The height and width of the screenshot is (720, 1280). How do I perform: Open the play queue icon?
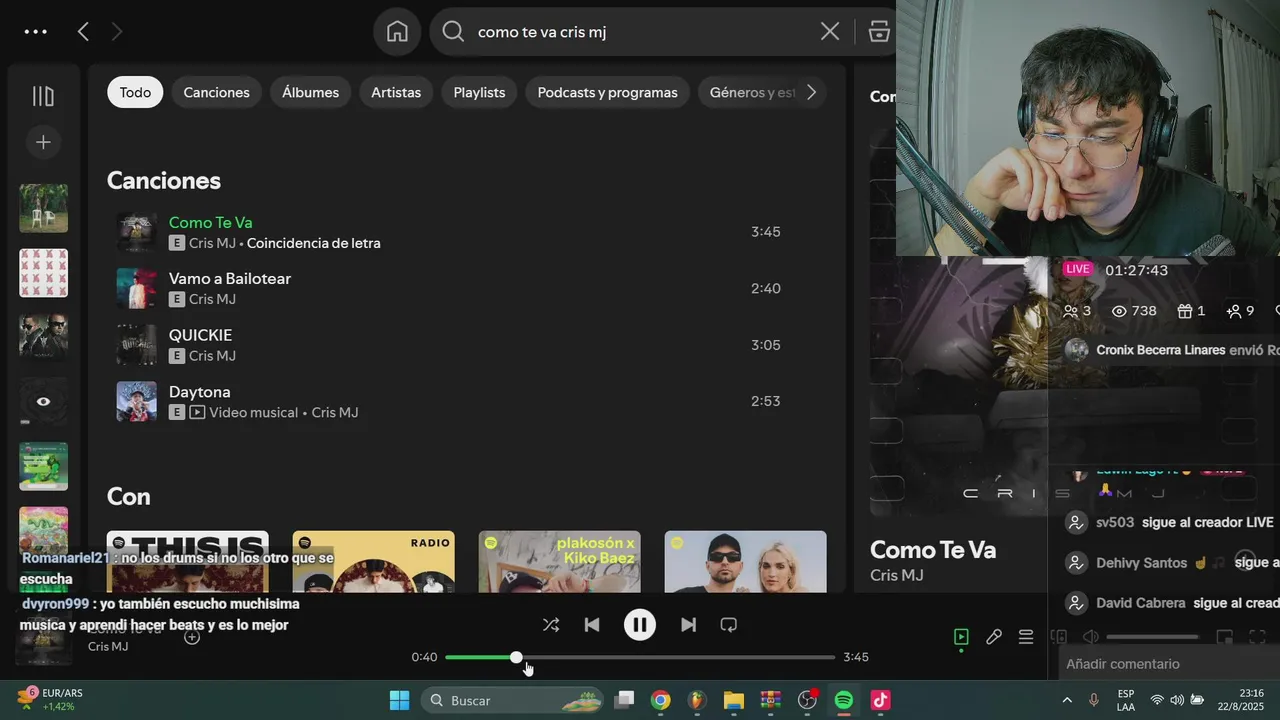click(x=1026, y=637)
